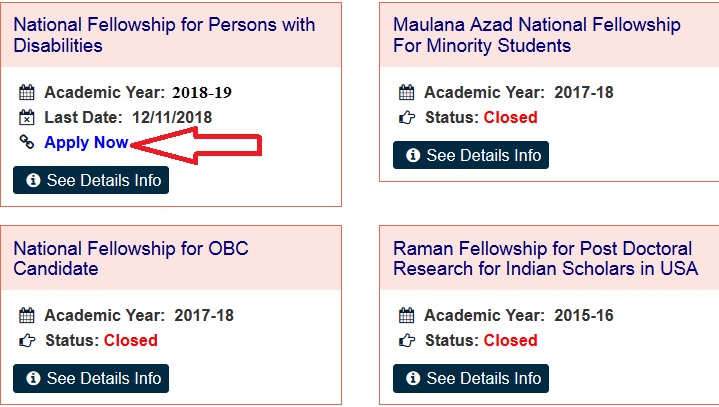Image resolution: width=719 pixels, height=407 pixels.
Task: Open National Fellowship for OBC Candidate heading
Action: tap(130, 258)
